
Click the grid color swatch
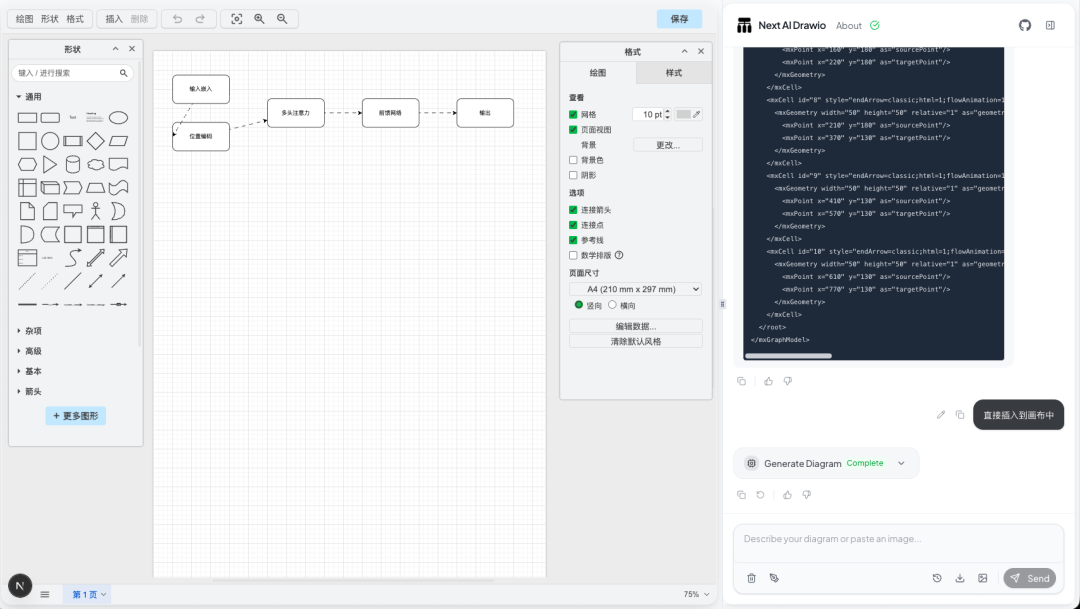click(683, 114)
